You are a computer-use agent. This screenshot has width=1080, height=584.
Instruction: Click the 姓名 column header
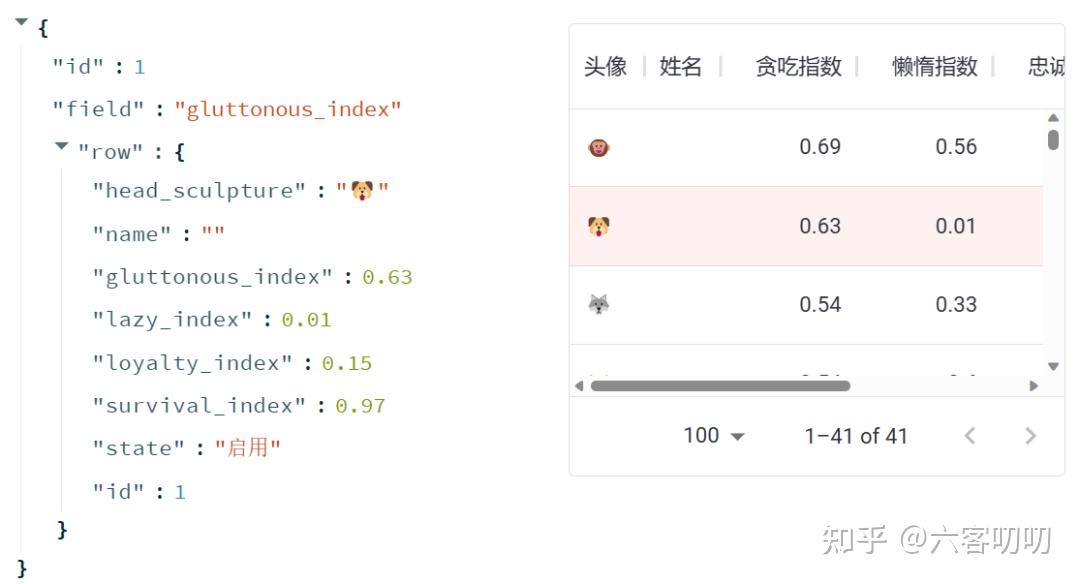tap(681, 67)
